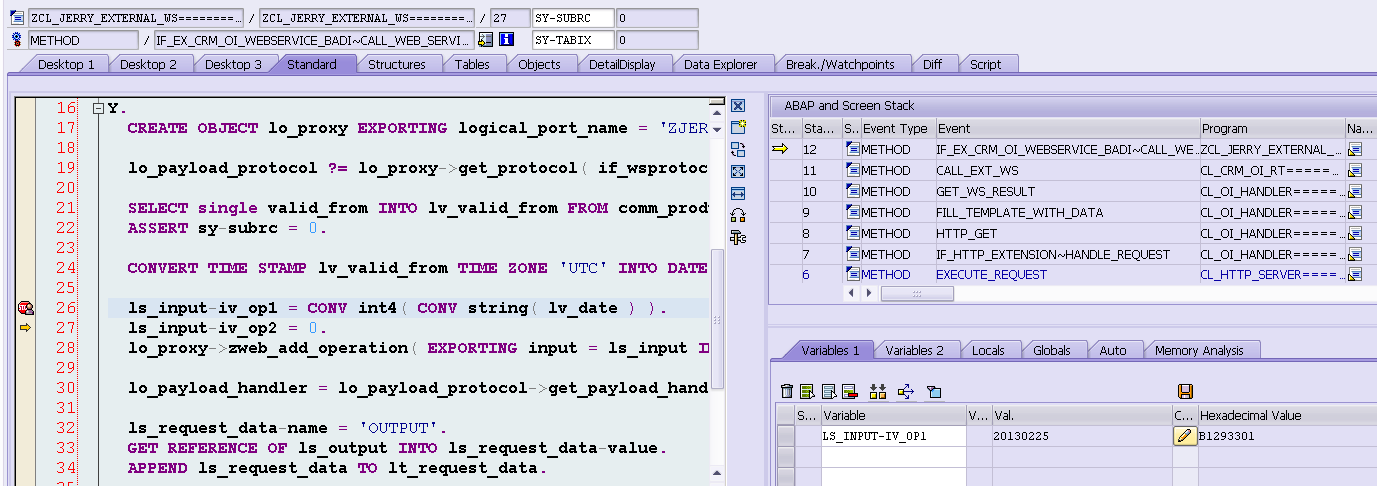Click the SY-TABIX field

click(572, 40)
